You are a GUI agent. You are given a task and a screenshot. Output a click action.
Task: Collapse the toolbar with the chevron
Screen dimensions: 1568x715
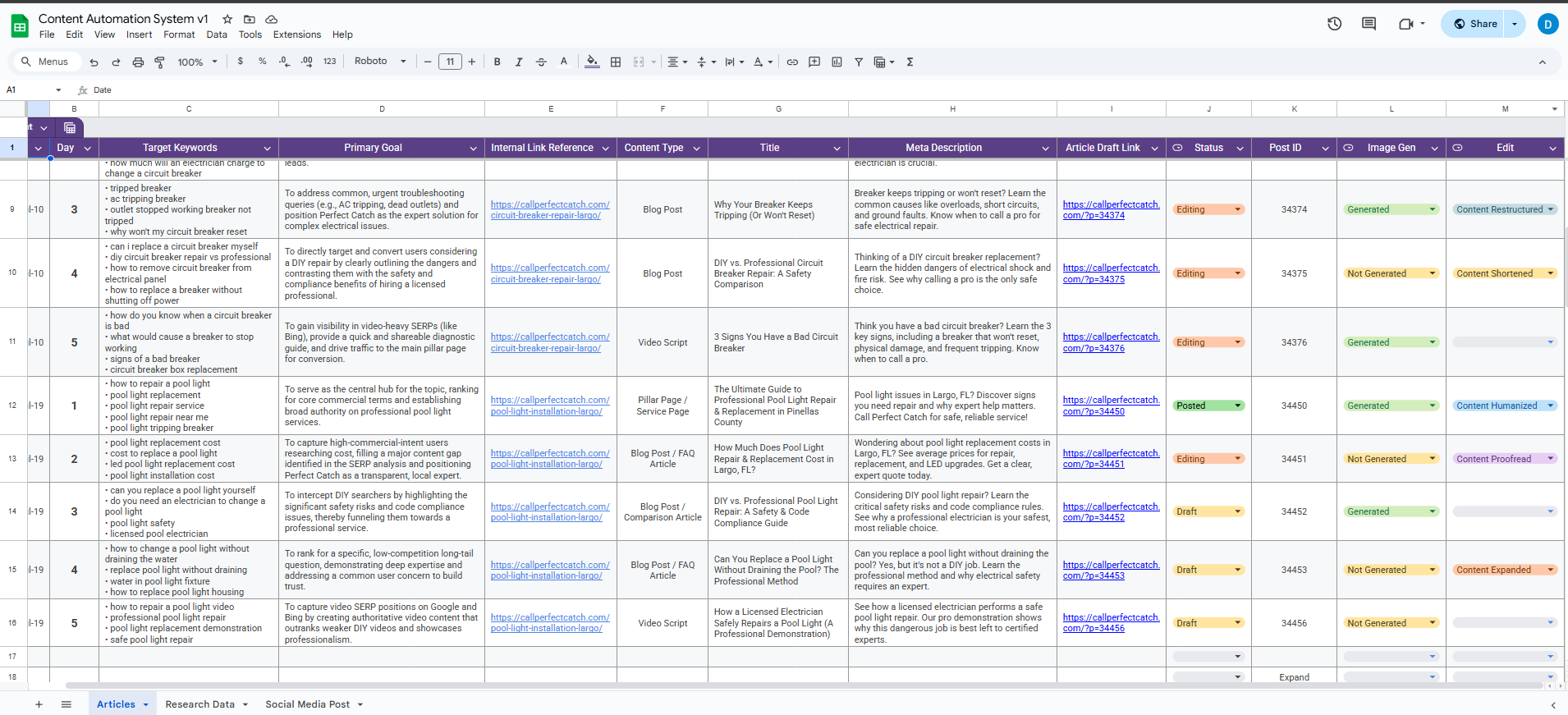1543,62
